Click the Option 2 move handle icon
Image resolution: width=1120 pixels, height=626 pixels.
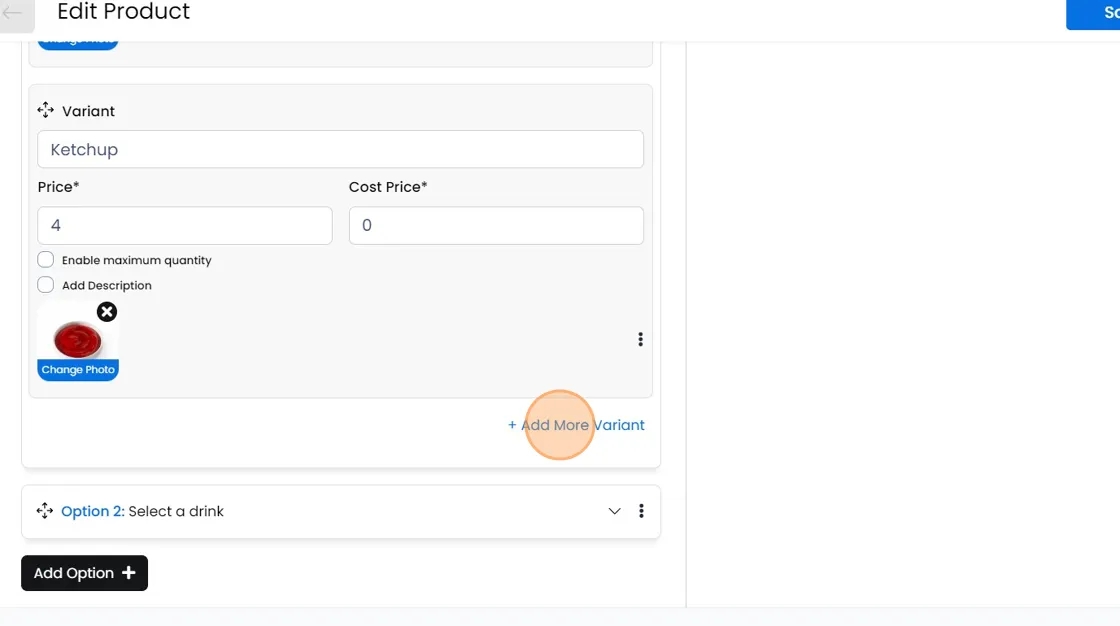45,511
